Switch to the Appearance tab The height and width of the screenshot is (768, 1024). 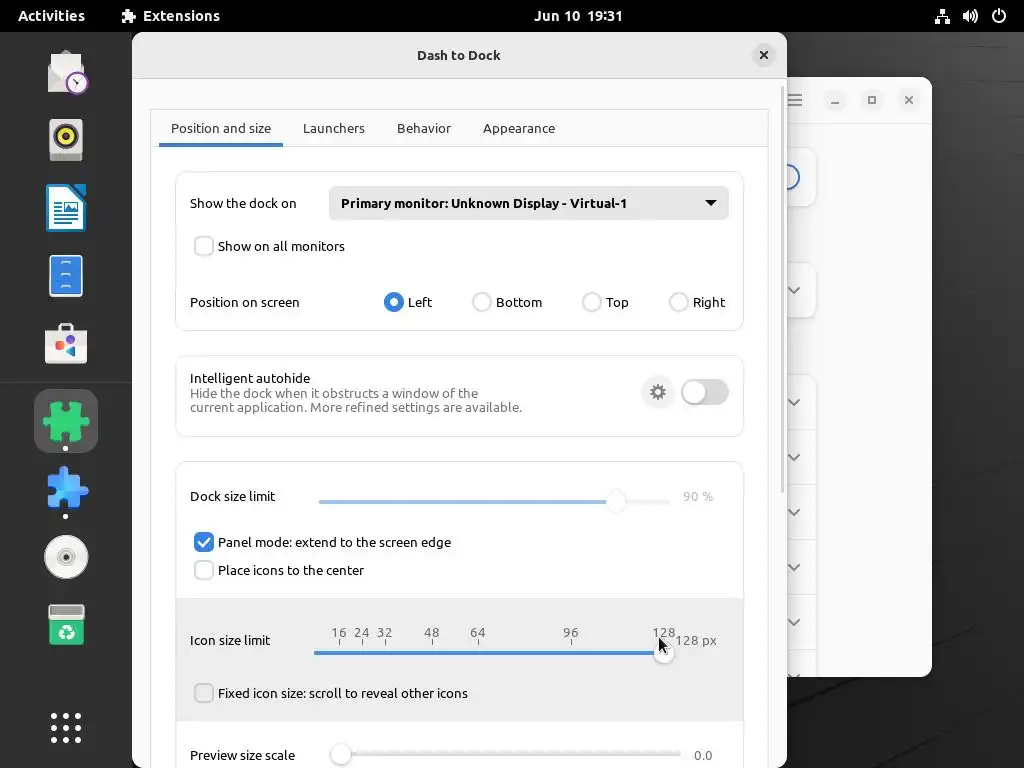[x=519, y=128]
